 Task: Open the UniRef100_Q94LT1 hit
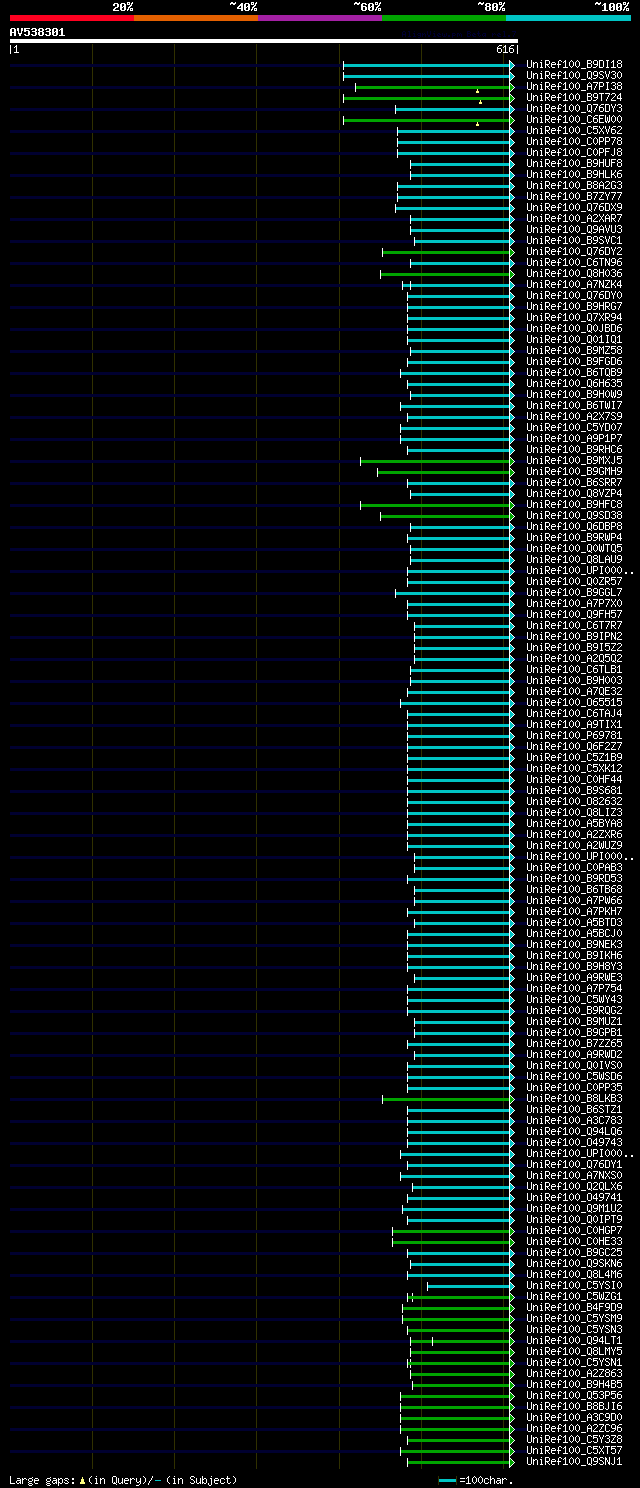tap(574, 1340)
